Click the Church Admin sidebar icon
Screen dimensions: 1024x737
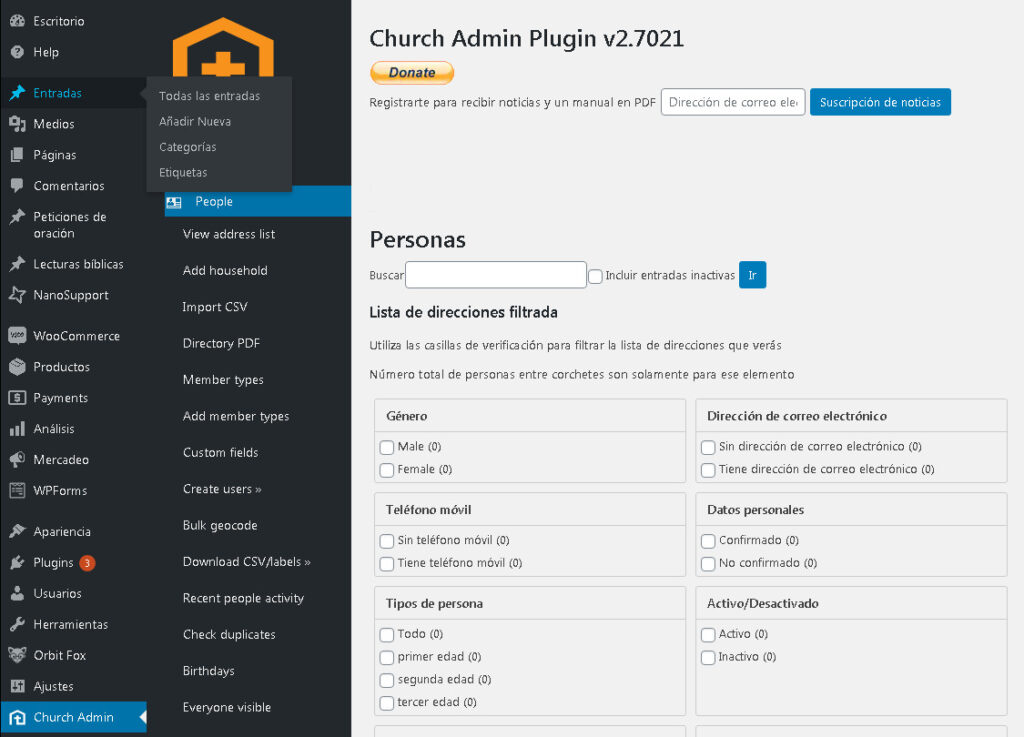pos(17,717)
